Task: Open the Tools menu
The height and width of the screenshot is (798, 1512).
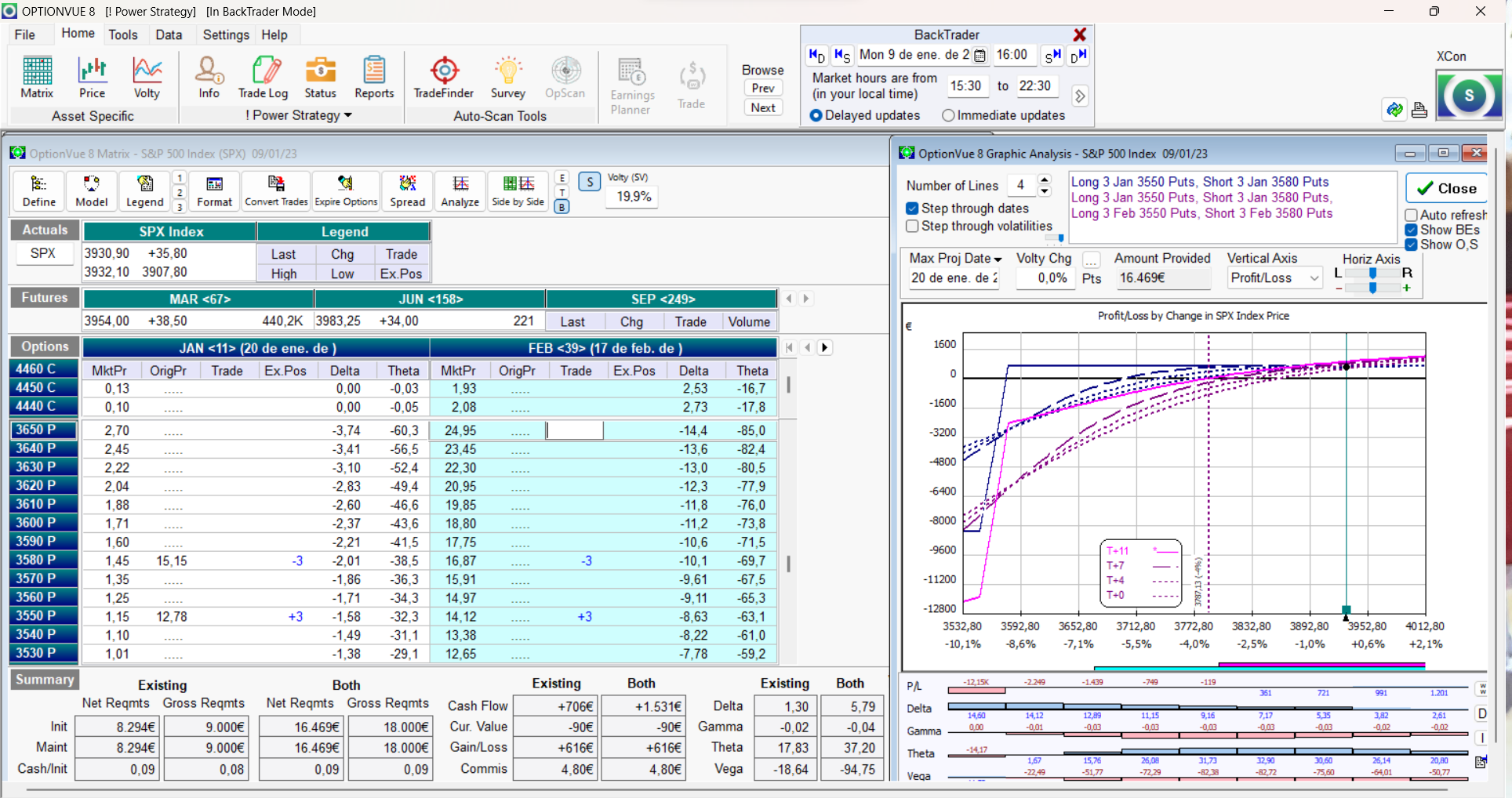Action: 123,34
